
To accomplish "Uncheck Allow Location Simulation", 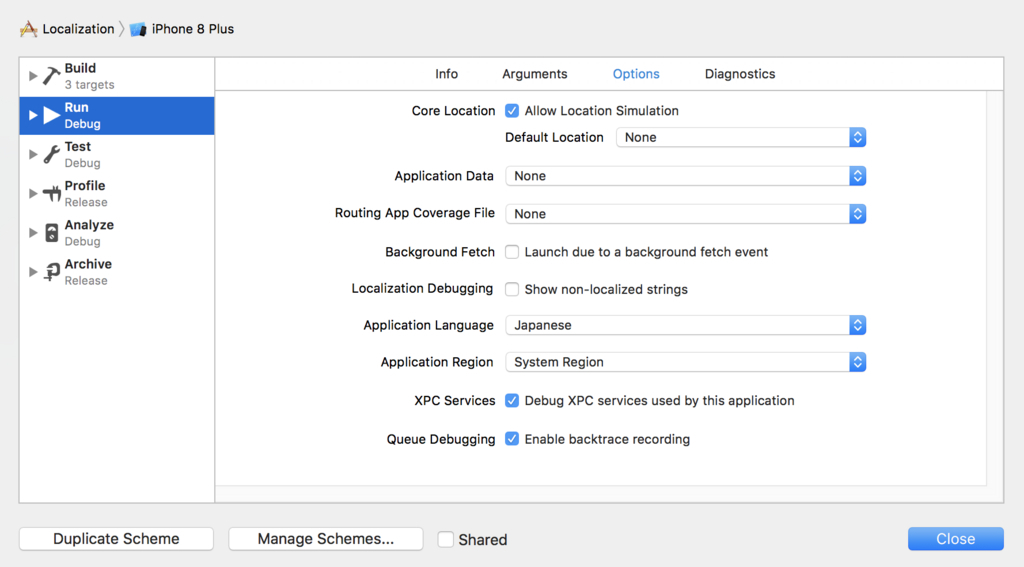I will point(512,111).
